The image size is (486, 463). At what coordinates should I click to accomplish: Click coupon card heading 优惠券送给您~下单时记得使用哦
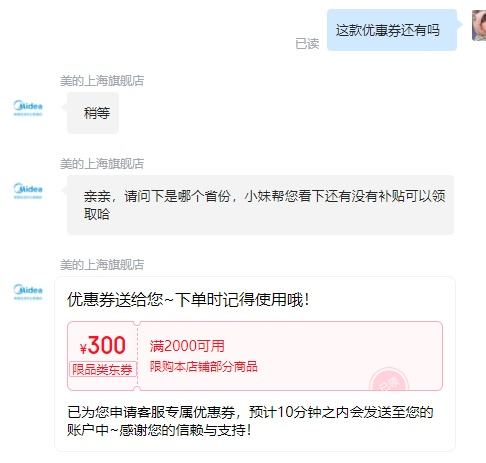pos(189,299)
